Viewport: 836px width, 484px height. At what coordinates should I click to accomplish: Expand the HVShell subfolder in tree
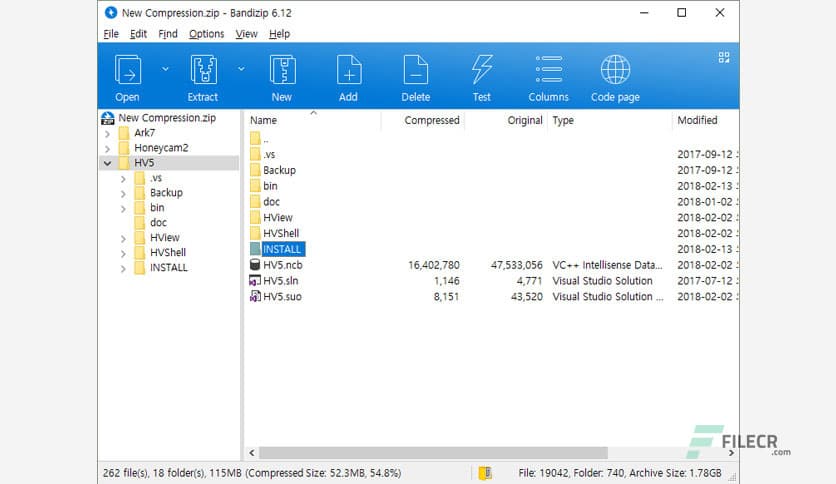pyautogui.click(x=123, y=254)
